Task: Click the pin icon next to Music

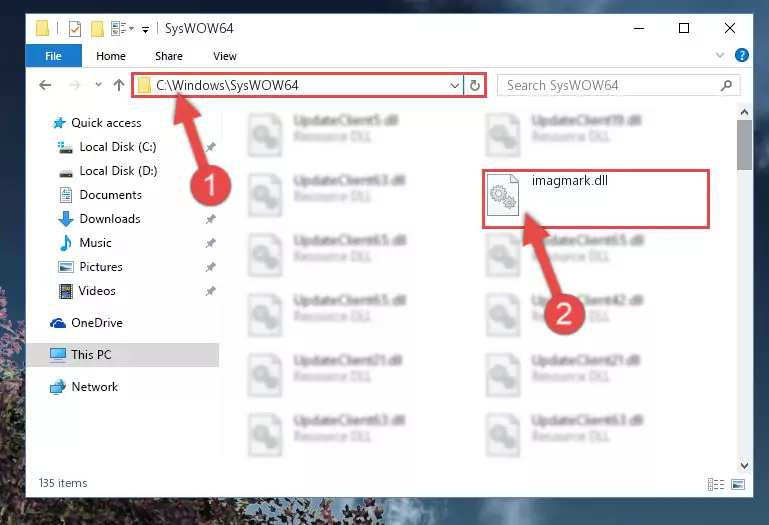Action: click(x=210, y=243)
